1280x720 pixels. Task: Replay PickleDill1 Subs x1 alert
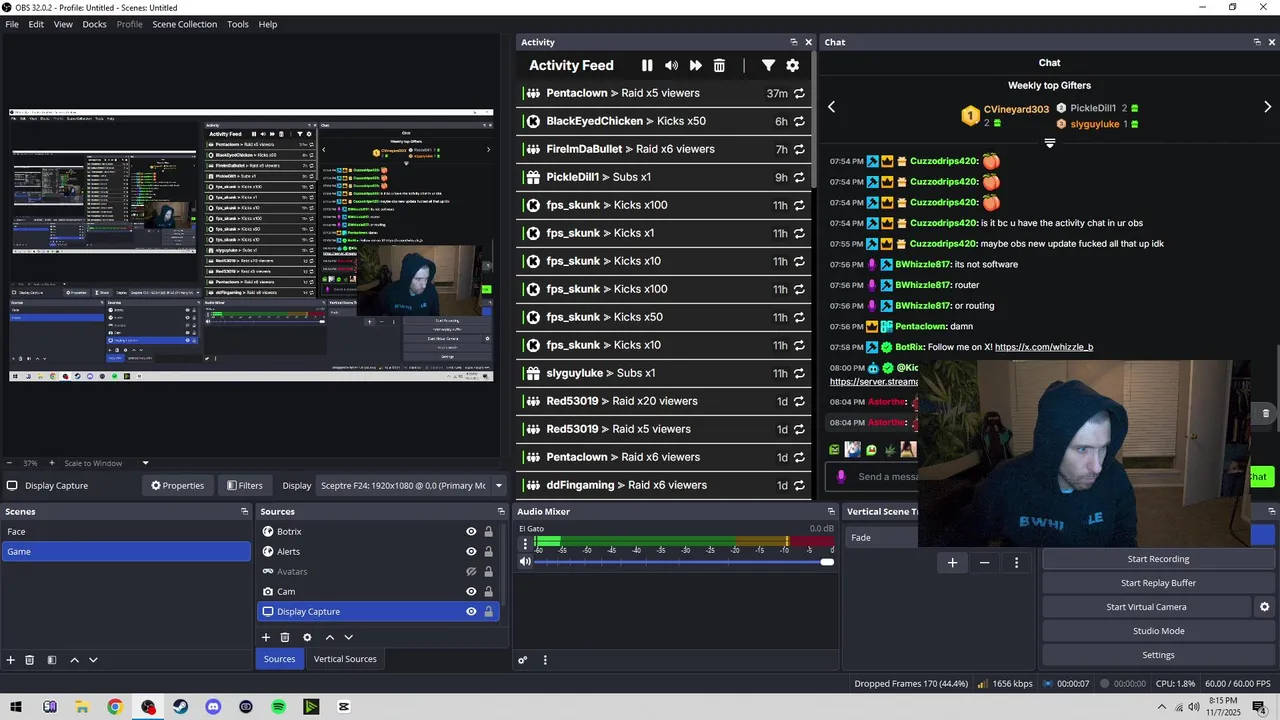(799, 177)
